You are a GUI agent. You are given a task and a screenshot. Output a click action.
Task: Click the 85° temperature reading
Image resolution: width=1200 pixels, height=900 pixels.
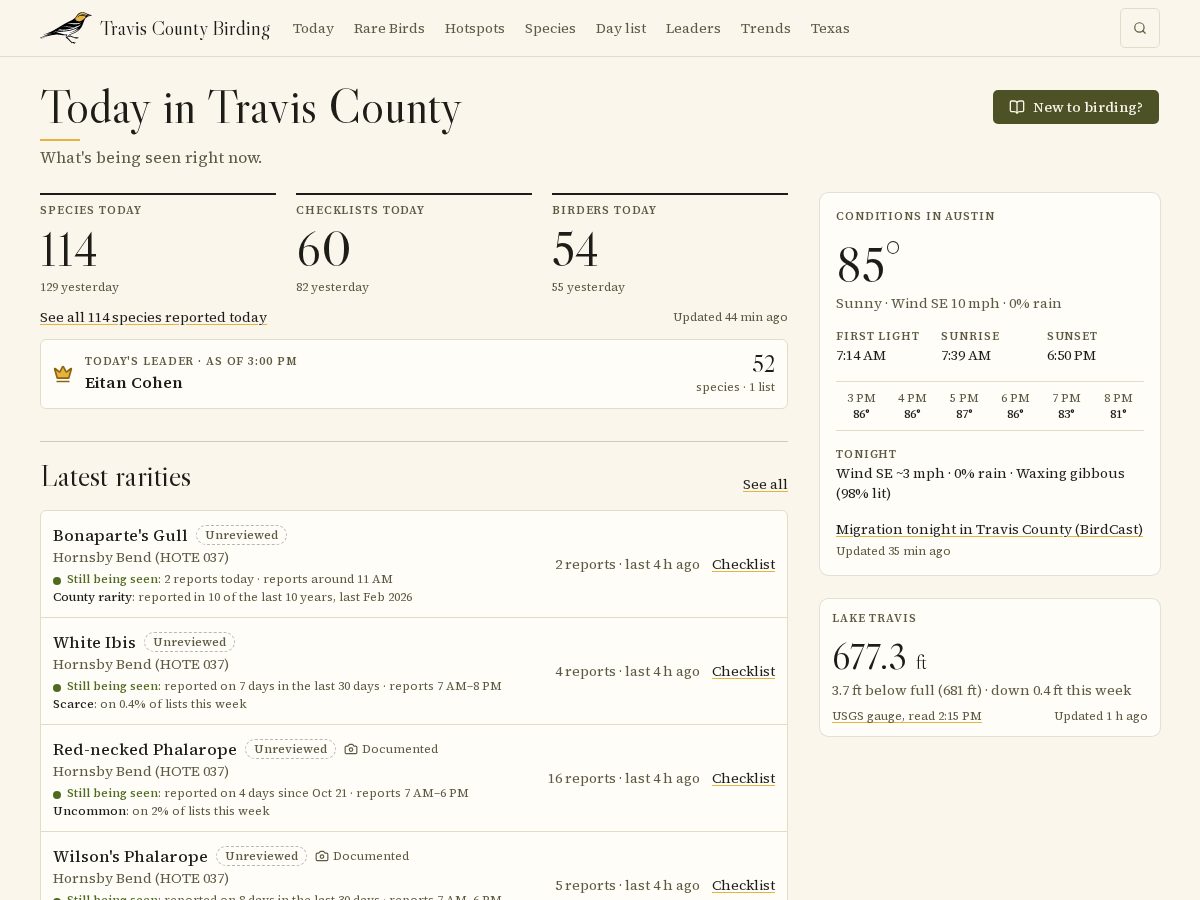(868, 264)
